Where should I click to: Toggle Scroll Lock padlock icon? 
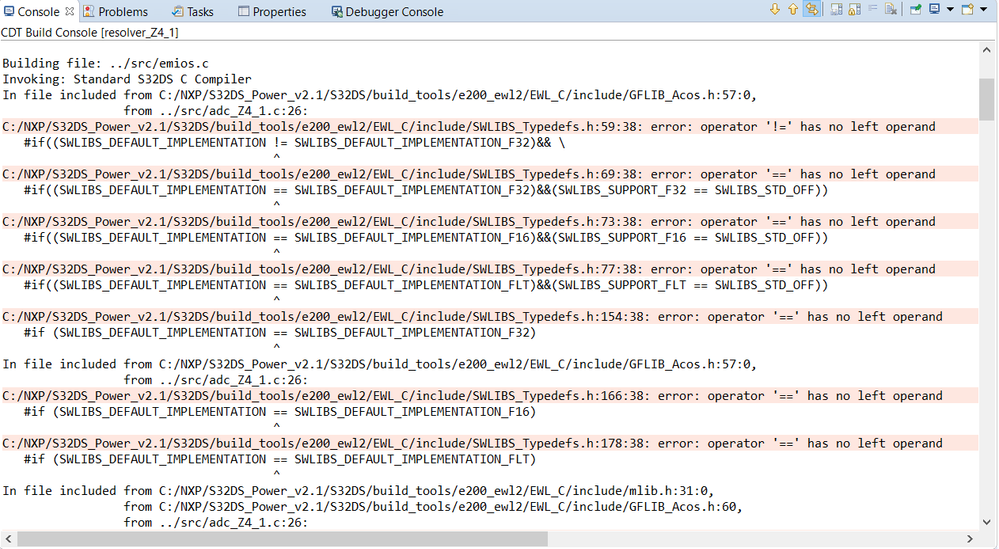(x=854, y=9)
